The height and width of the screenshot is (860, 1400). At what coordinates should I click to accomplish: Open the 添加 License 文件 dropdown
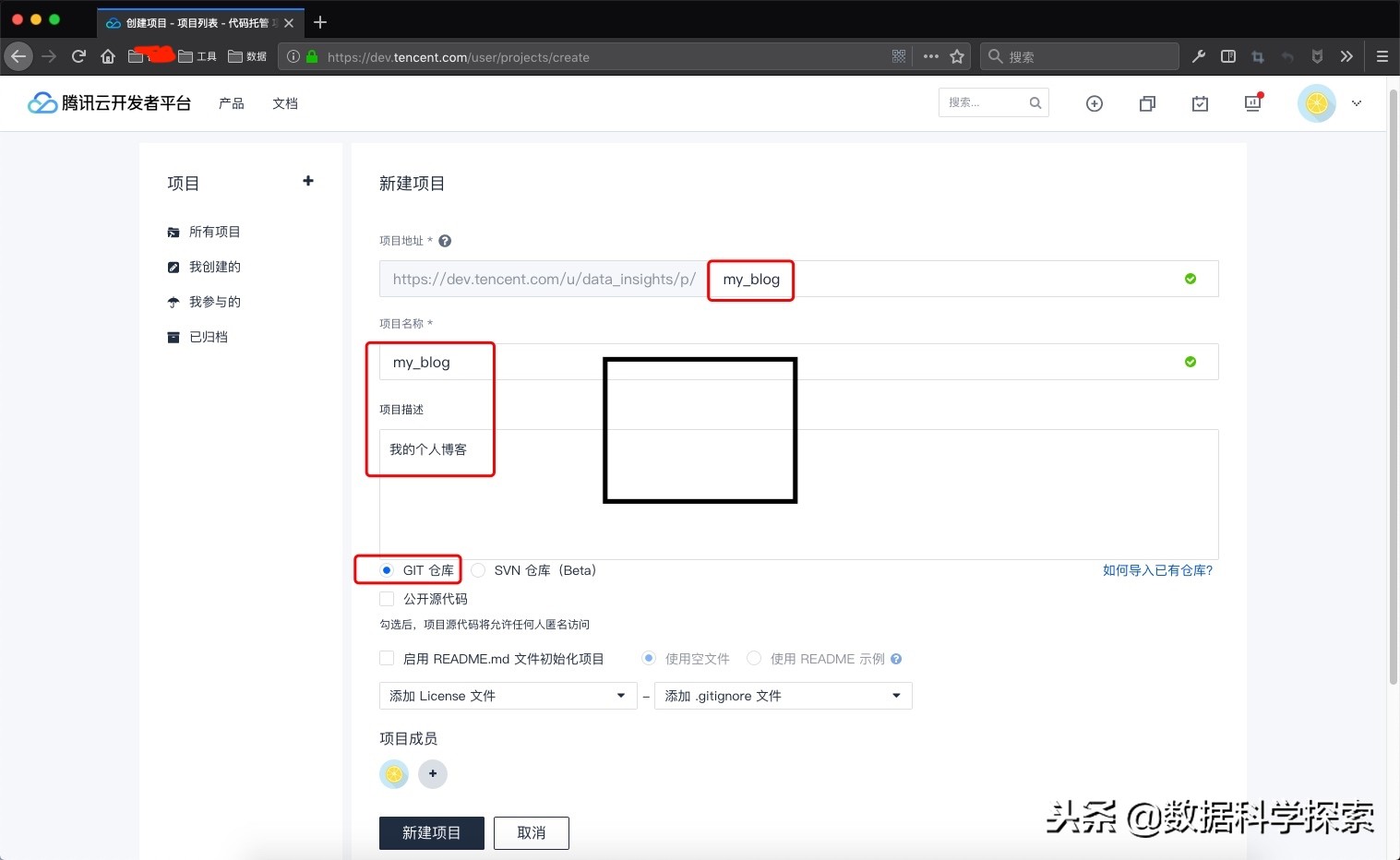[x=508, y=696]
